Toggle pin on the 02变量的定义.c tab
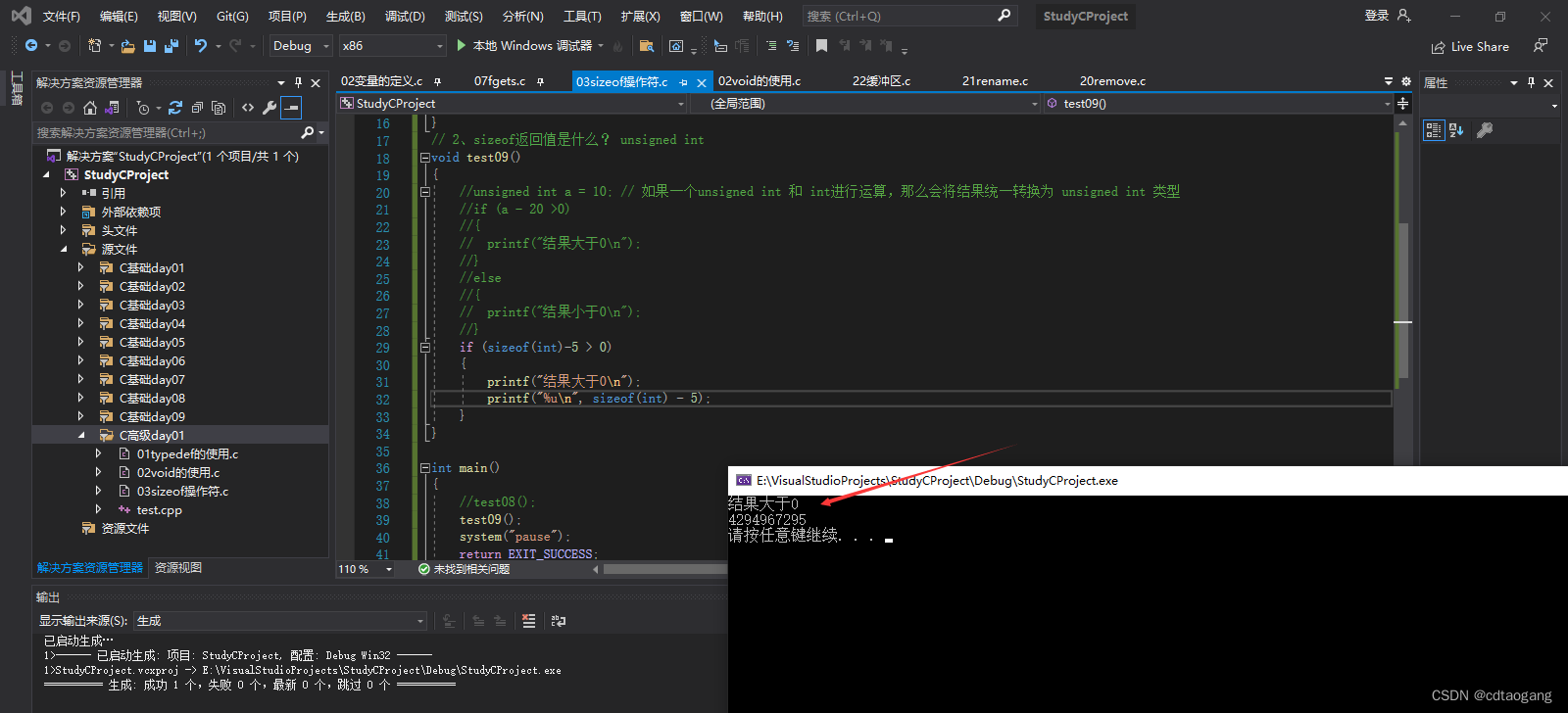 pos(437,81)
